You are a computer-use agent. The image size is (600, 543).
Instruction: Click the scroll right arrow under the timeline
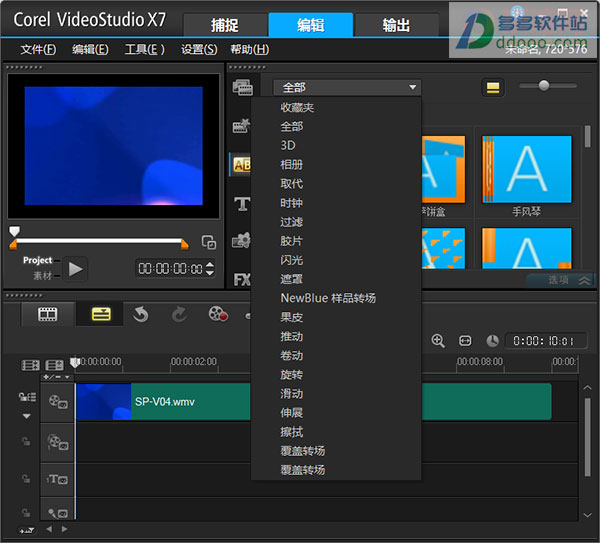point(64,529)
